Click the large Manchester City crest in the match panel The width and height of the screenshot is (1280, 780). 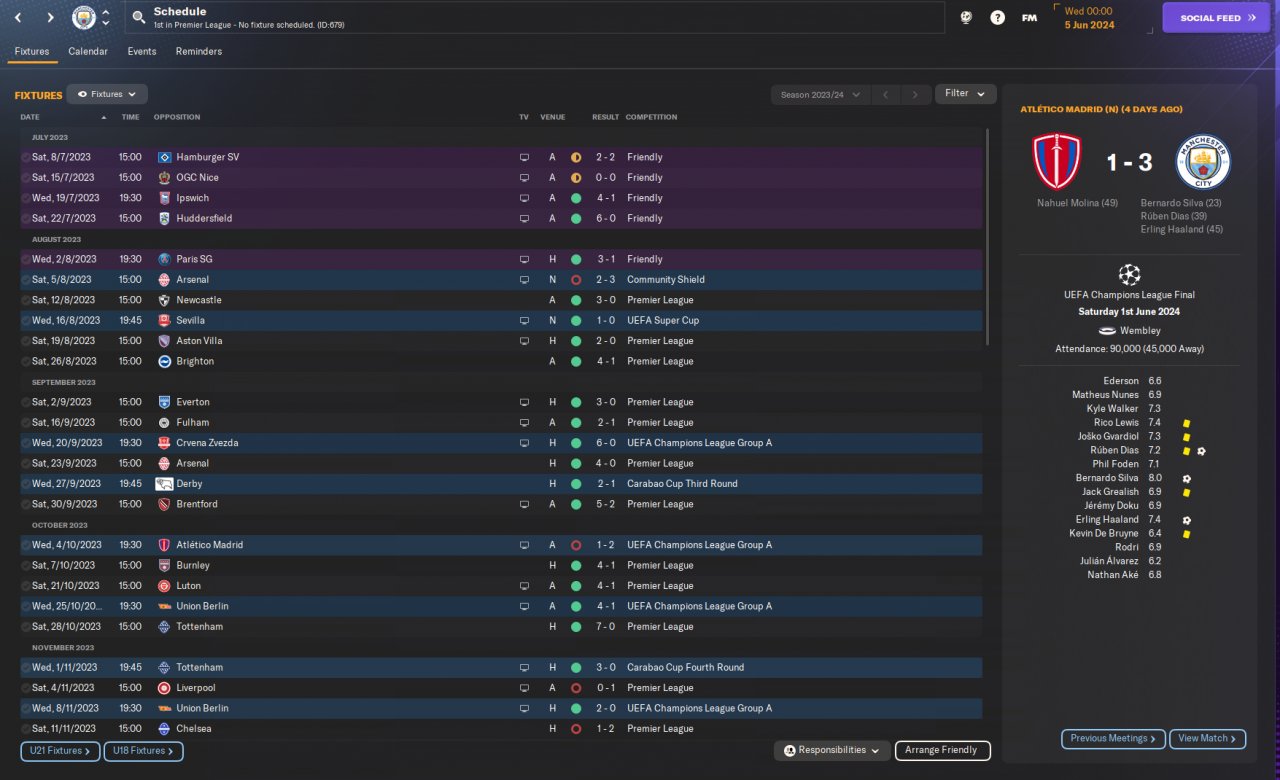pyautogui.click(x=1203, y=162)
